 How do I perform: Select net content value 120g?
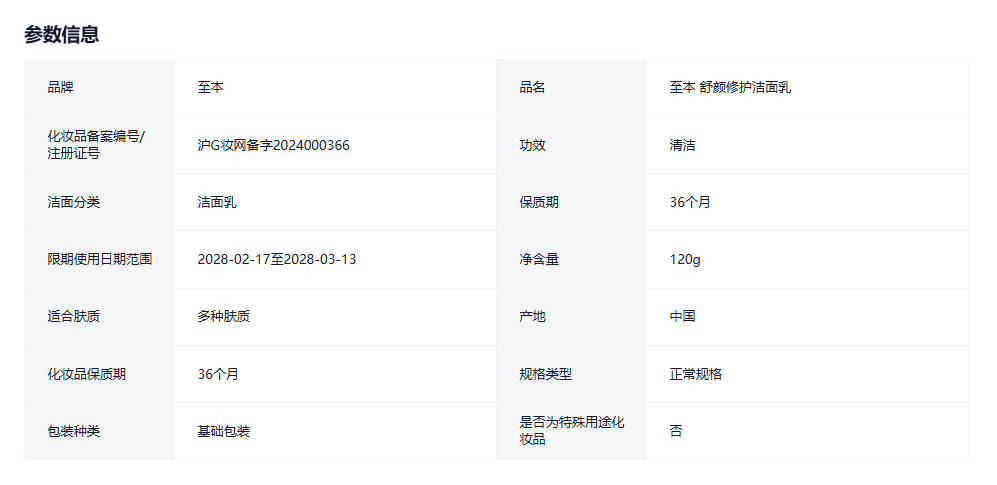[685, 259]
